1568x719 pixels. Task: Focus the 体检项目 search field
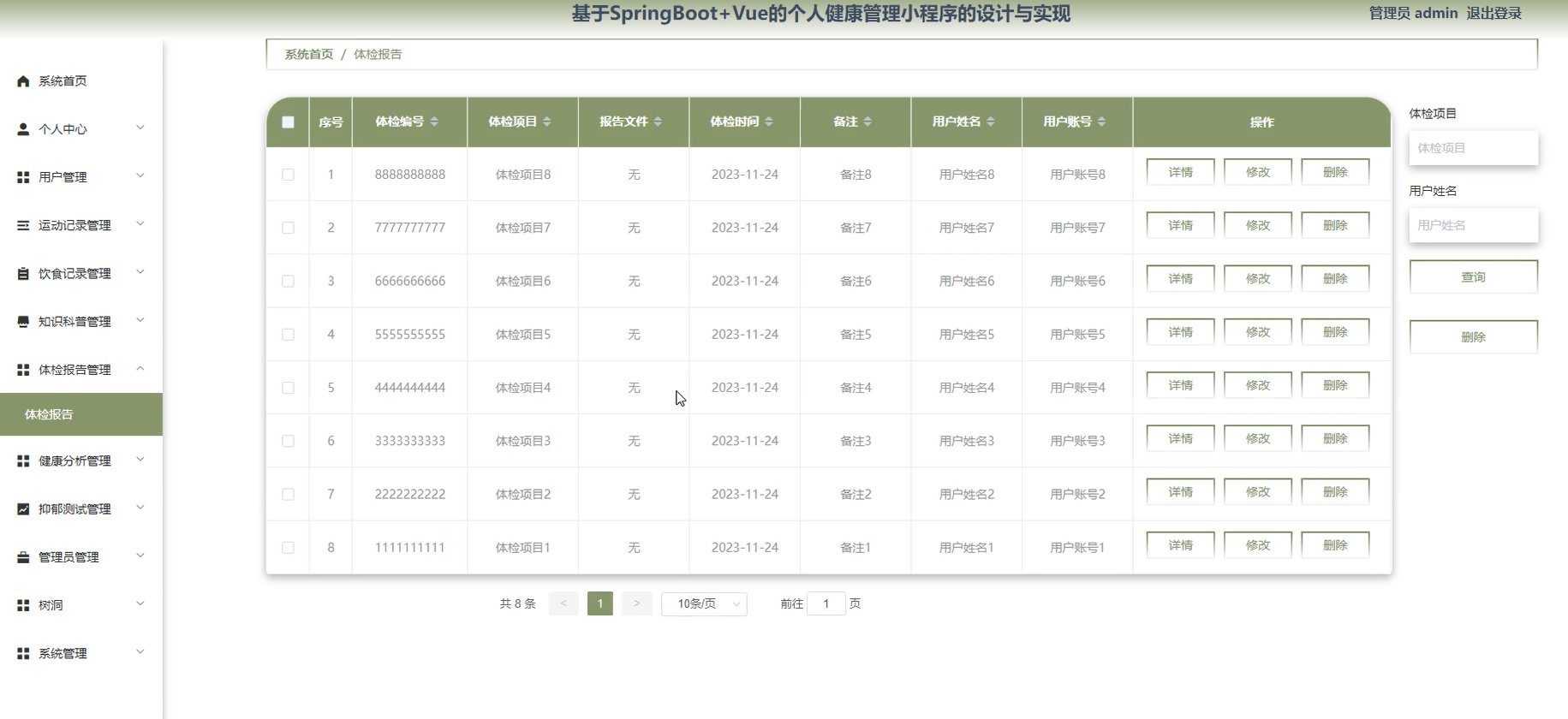coord(1474,148)
